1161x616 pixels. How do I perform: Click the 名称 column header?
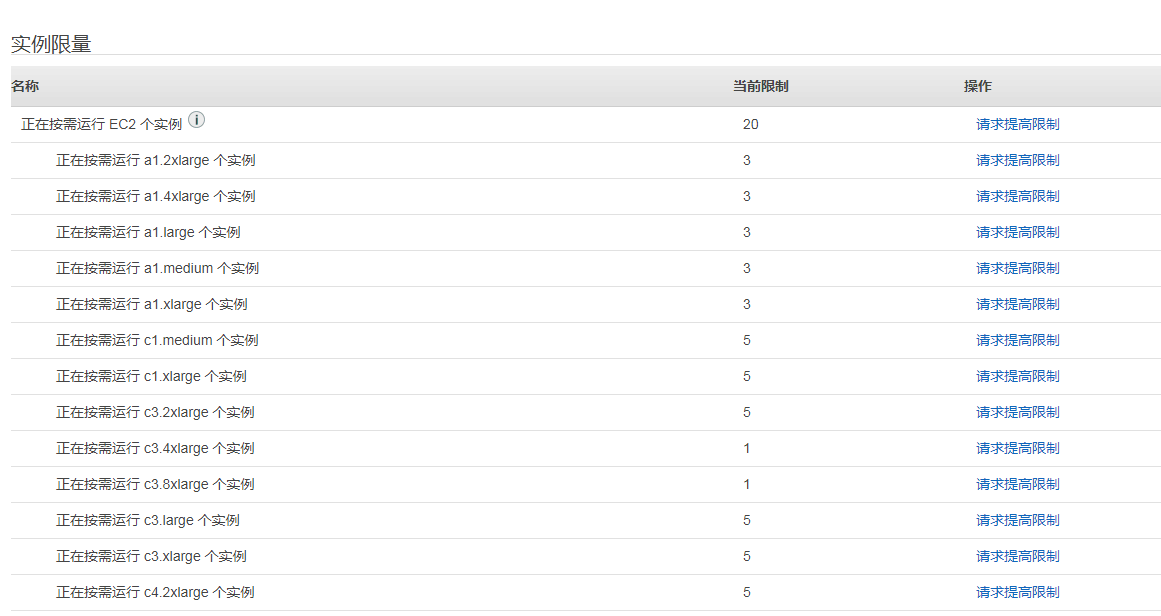[x=25, y=87]
